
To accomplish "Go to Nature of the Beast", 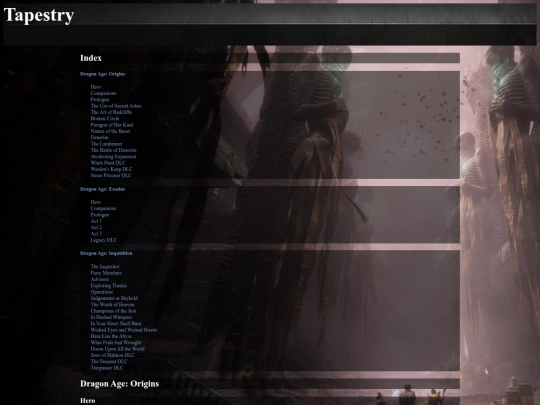I will click(110, 131).
